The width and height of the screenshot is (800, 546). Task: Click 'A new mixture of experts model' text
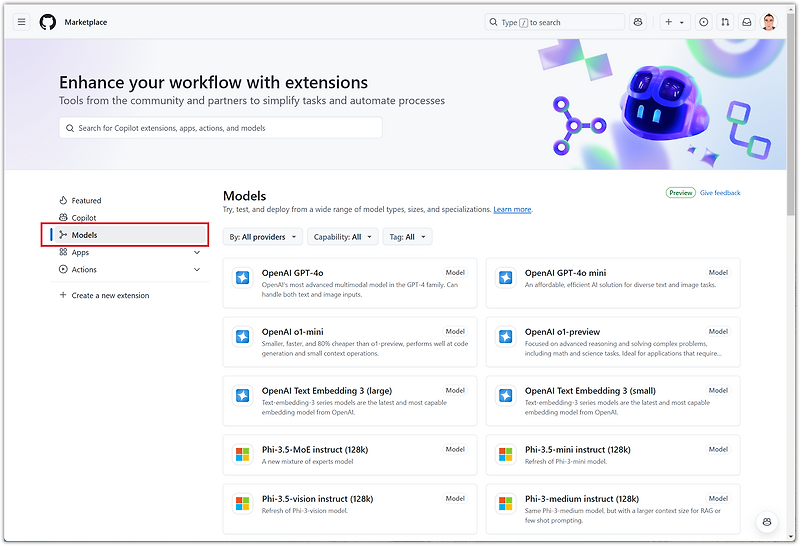point(308,461)
